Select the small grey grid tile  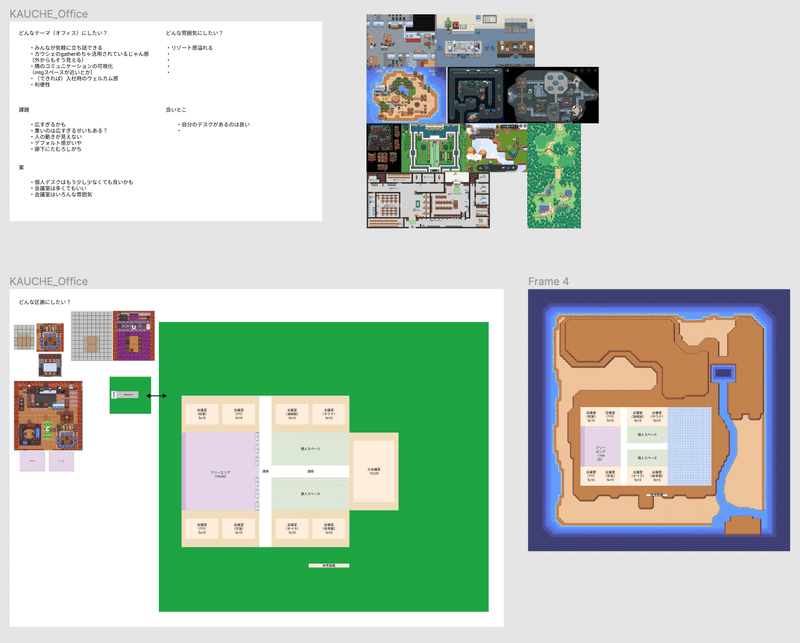click(24, 337)
